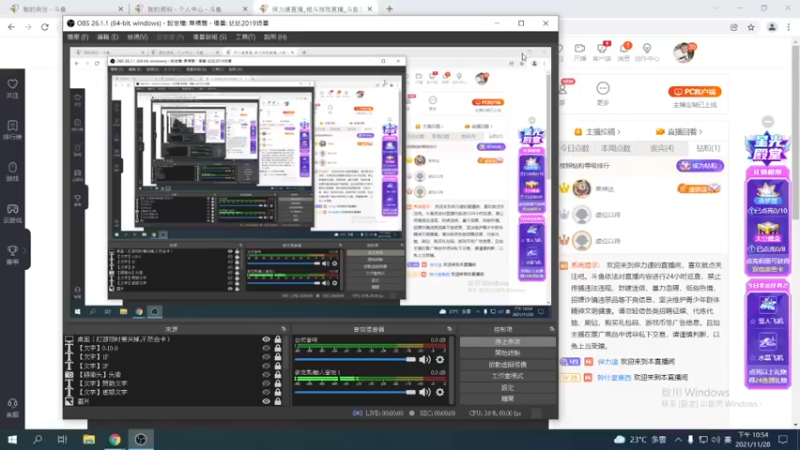Viewport: 800px width, 450px height.
Task: Click orange PC客户端 button
Action: click(x=695, y=92)
